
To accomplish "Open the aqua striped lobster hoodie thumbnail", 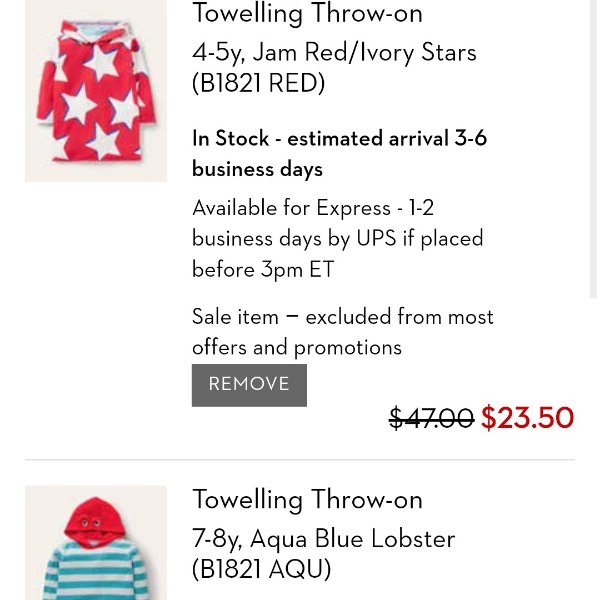I will (x=96, y=543).
